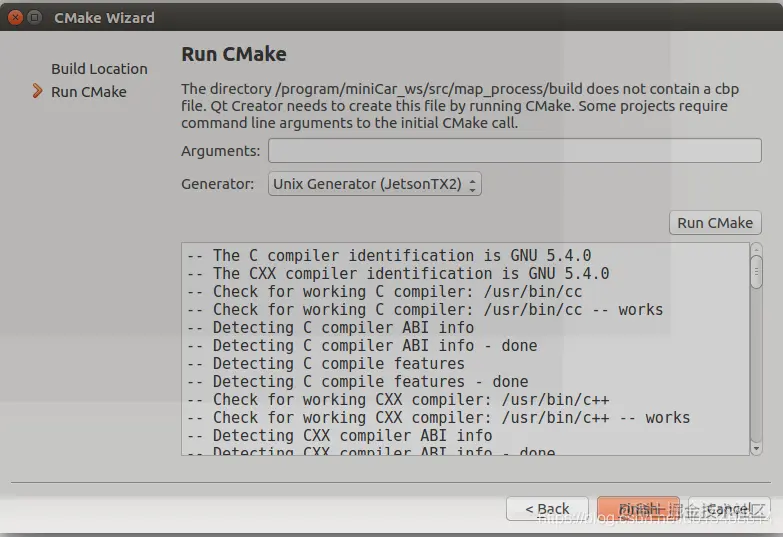Click line 'Check for working CXX compiler: /usr/bin/c++ -- works'

point(438,418)
